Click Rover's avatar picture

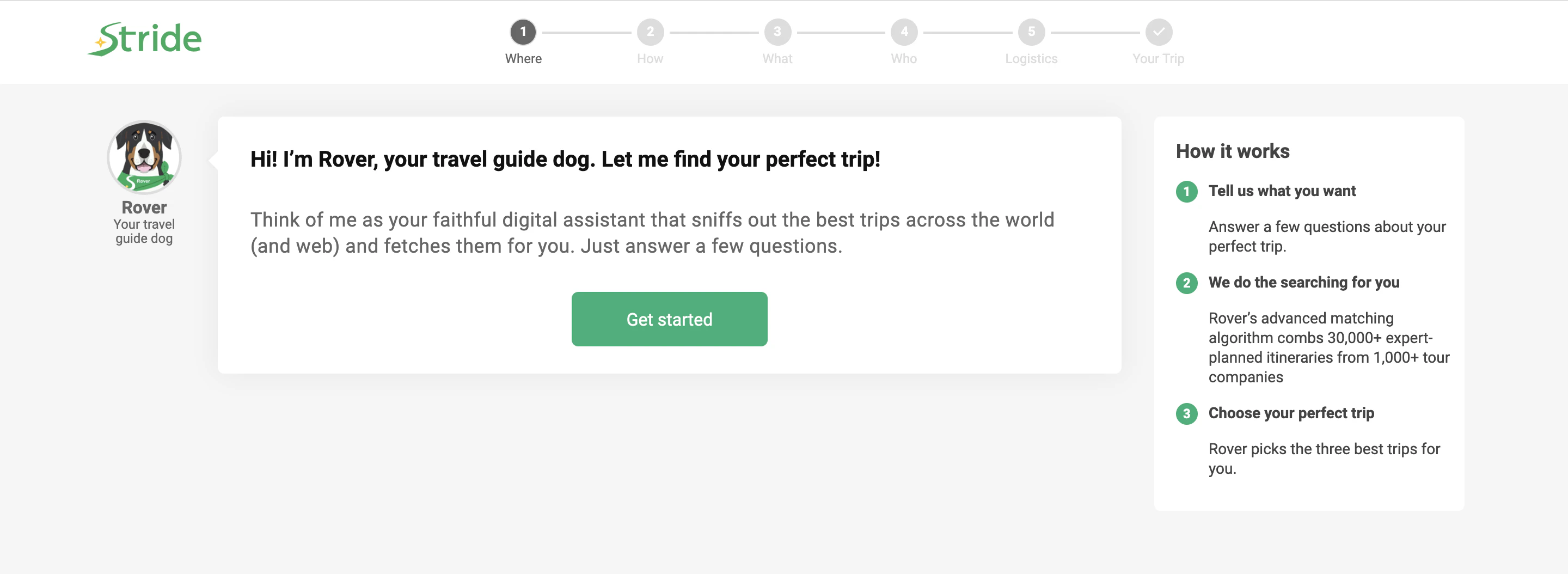[x=144, y=157]
